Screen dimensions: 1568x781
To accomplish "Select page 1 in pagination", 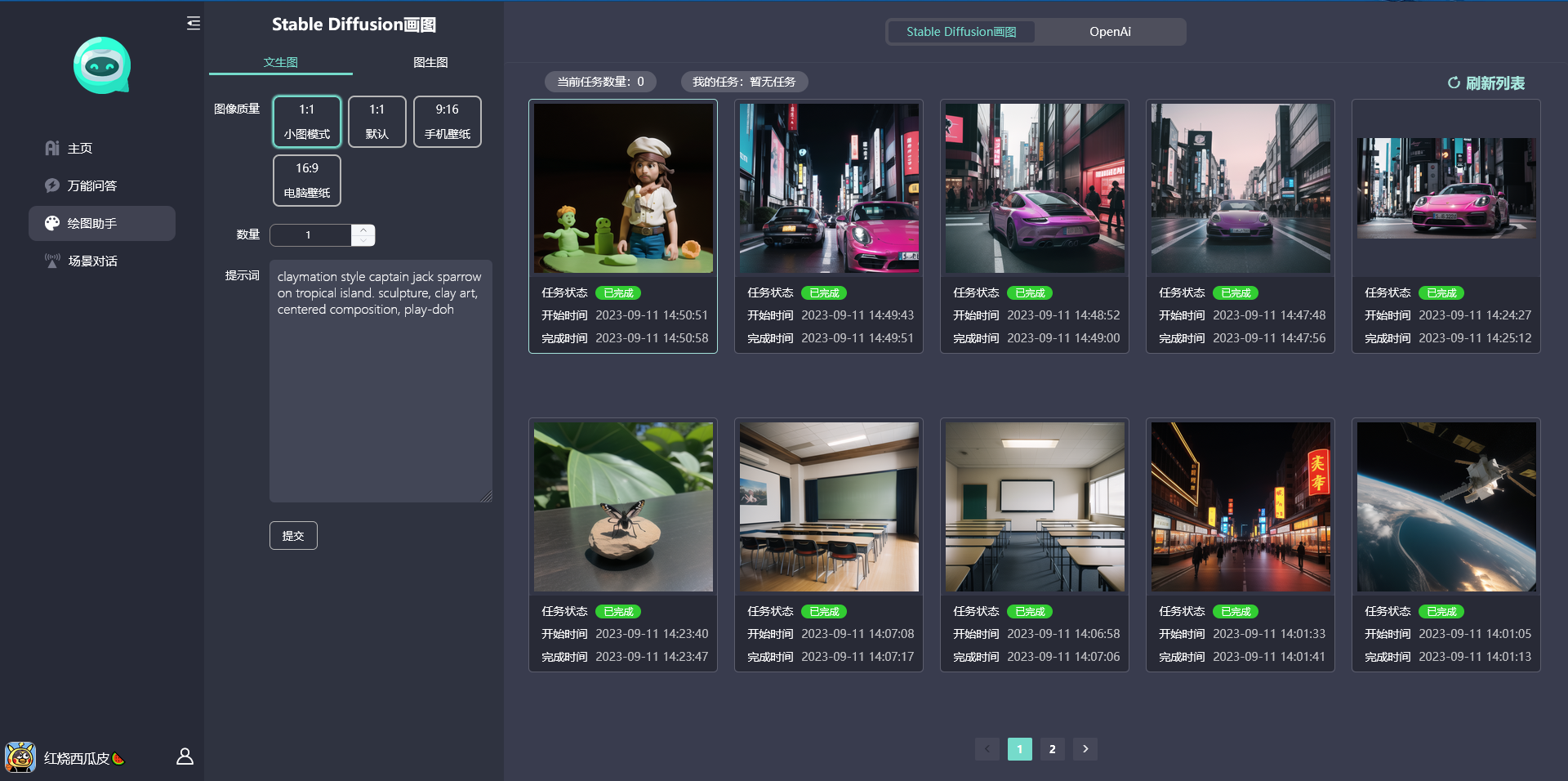I will pos(1020,749).
